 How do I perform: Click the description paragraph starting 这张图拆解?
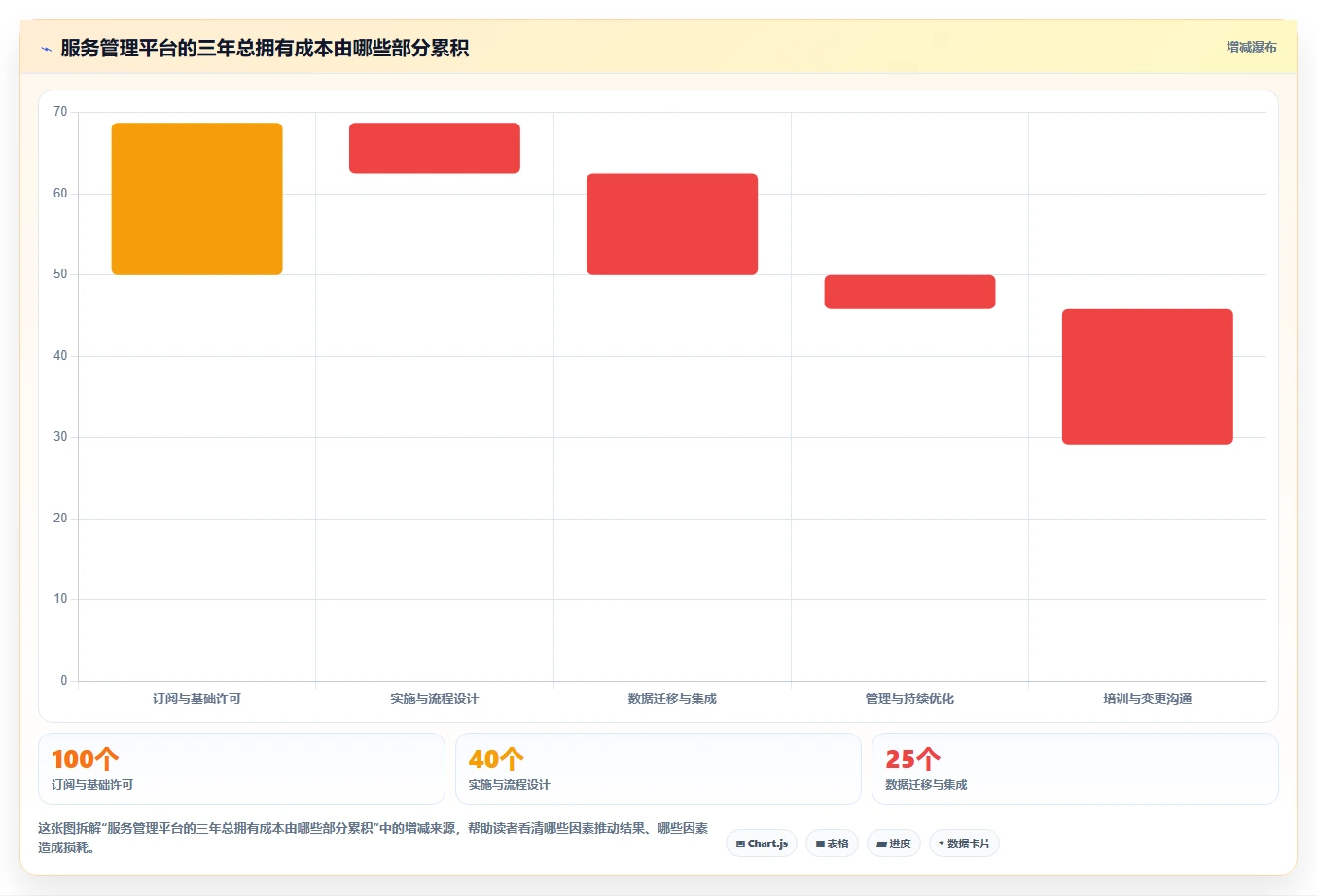pos(374,838)
